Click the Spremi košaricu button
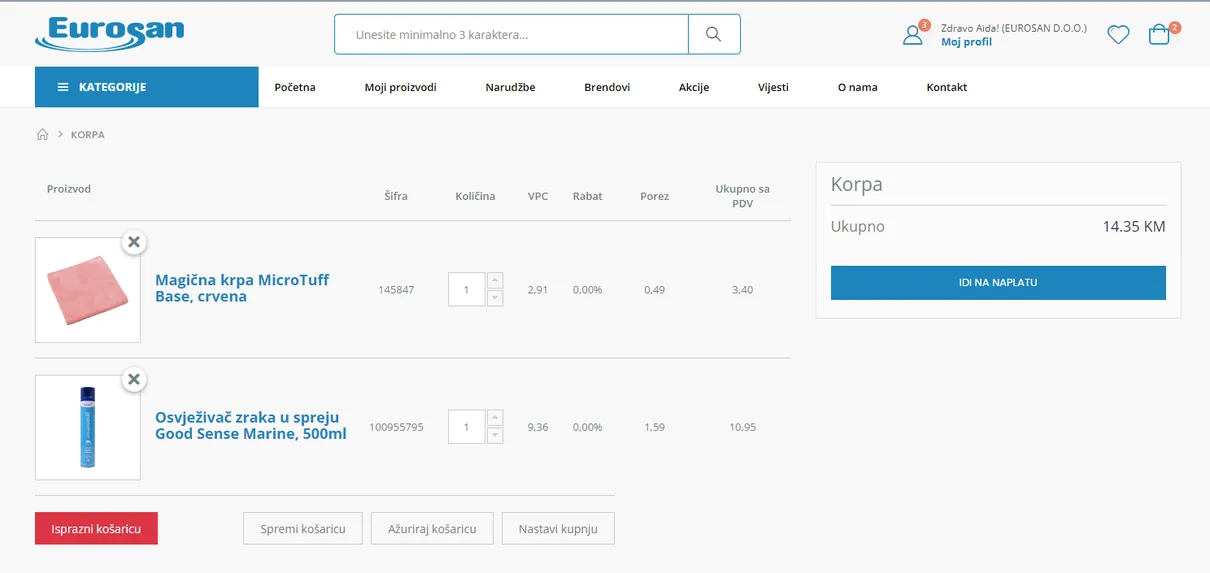Screen dimensions: 1210x573 tap(303, 528)
